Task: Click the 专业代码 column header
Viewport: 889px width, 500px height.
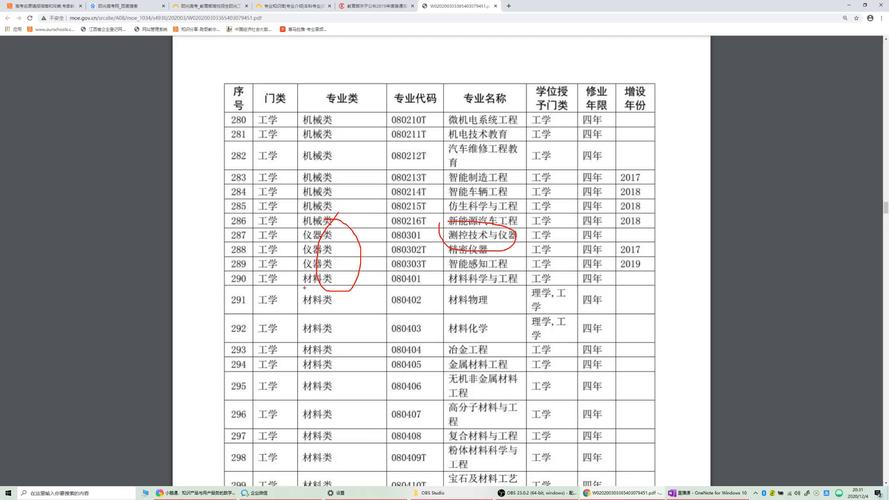Action: coord(415,98)
